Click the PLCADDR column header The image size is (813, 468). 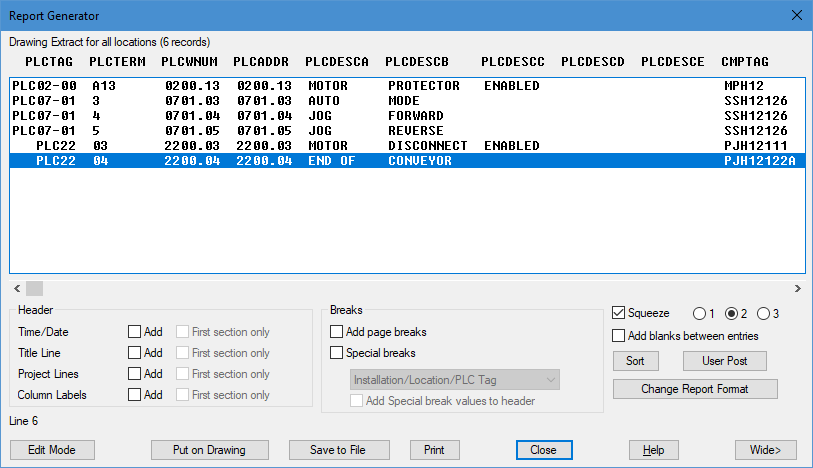pyautogui.click(x=261, y=62)
